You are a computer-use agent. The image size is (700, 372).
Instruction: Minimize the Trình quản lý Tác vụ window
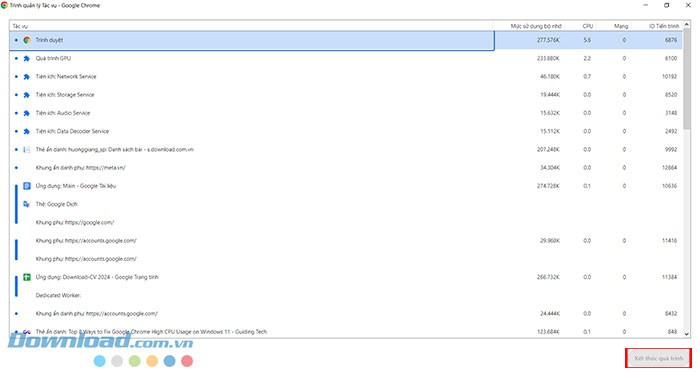coord(646,5)
